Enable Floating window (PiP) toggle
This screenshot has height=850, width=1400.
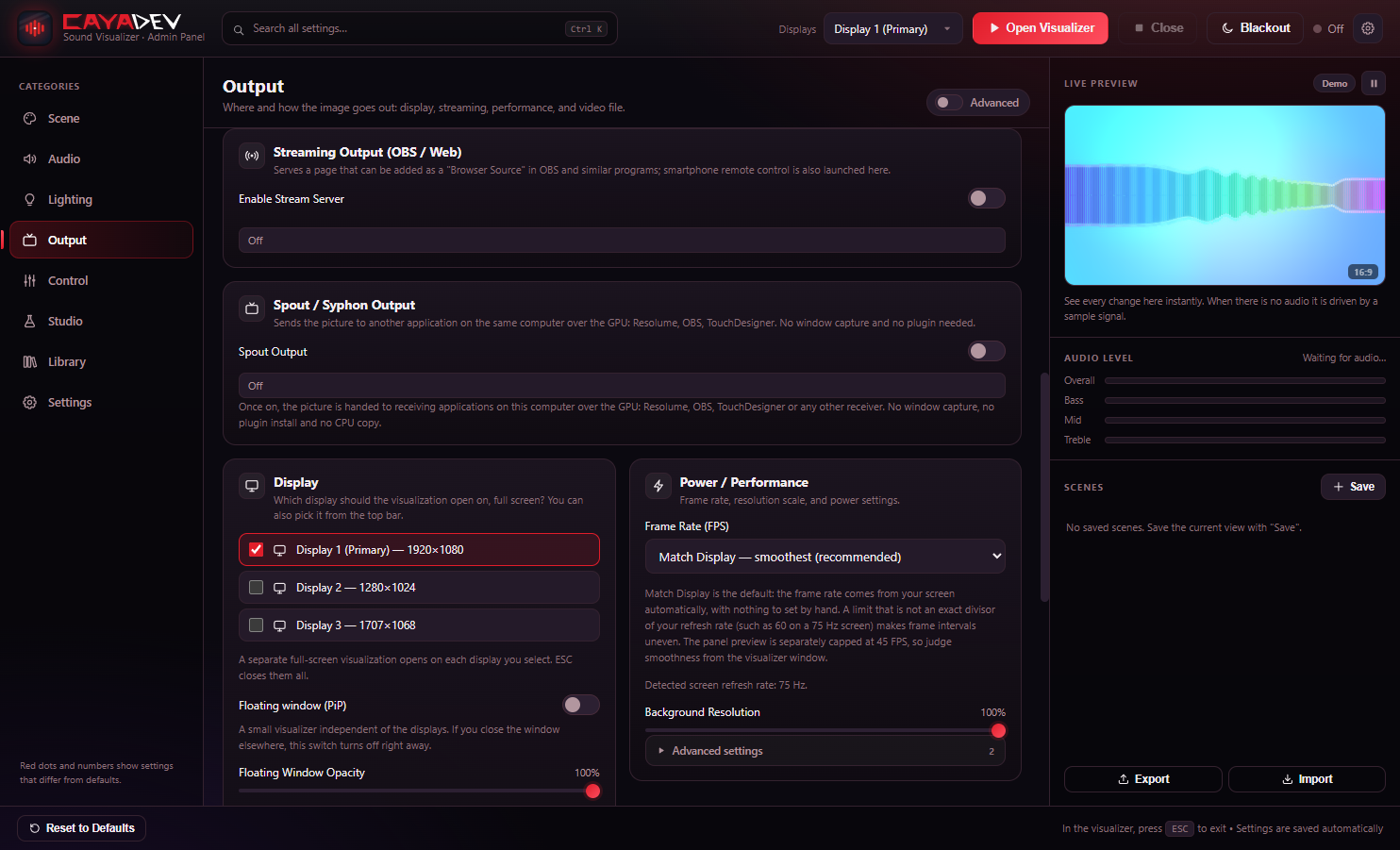pos(581,705)
